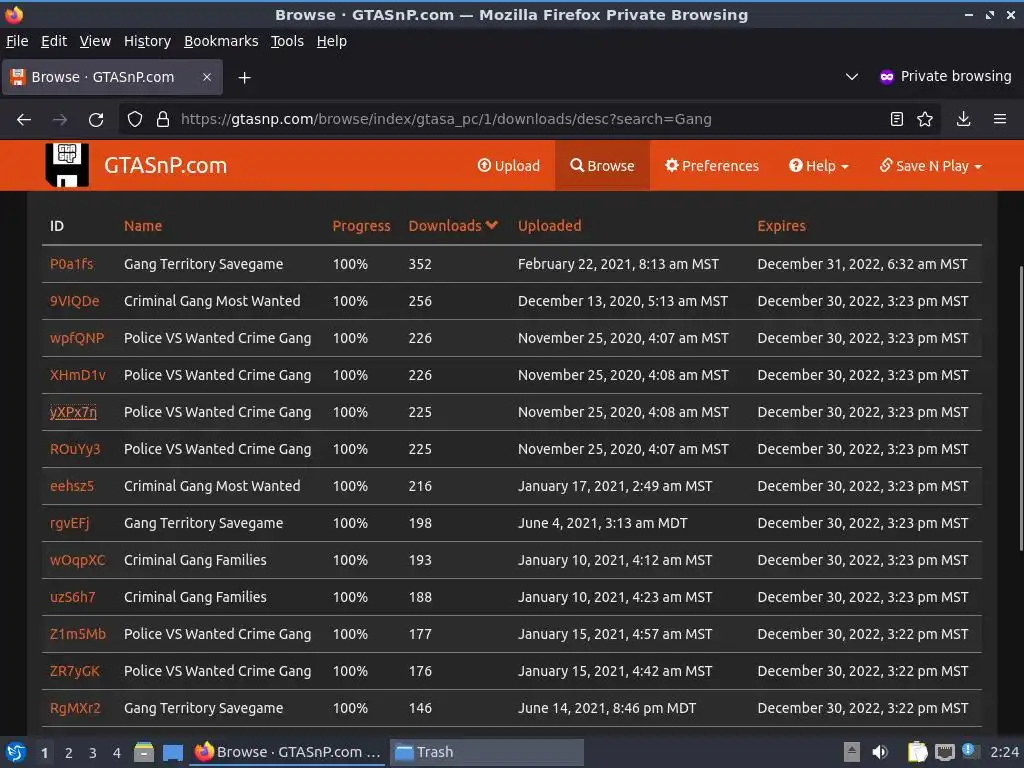Open save rgvEFj

(x=69, y=523)
